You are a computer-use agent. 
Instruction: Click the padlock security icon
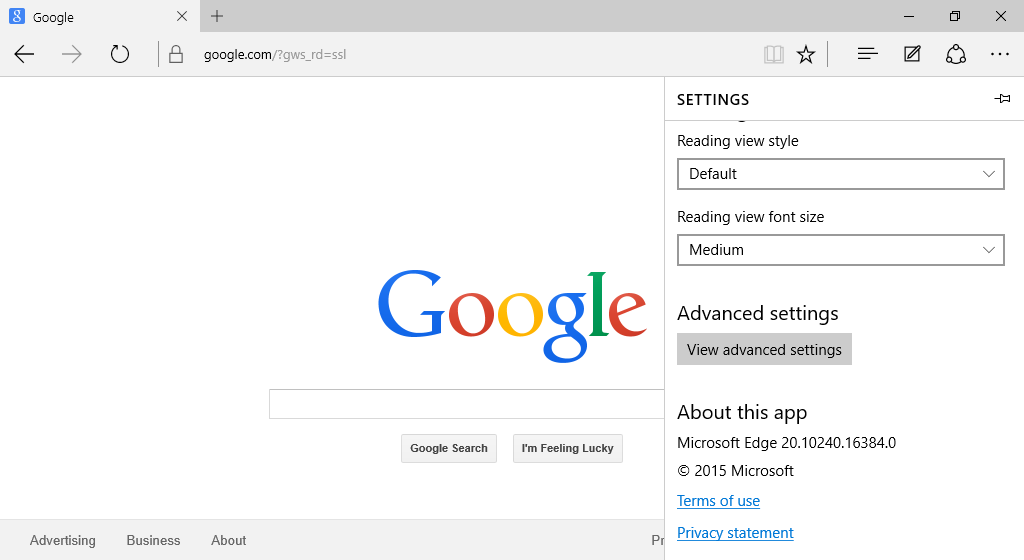176,54
